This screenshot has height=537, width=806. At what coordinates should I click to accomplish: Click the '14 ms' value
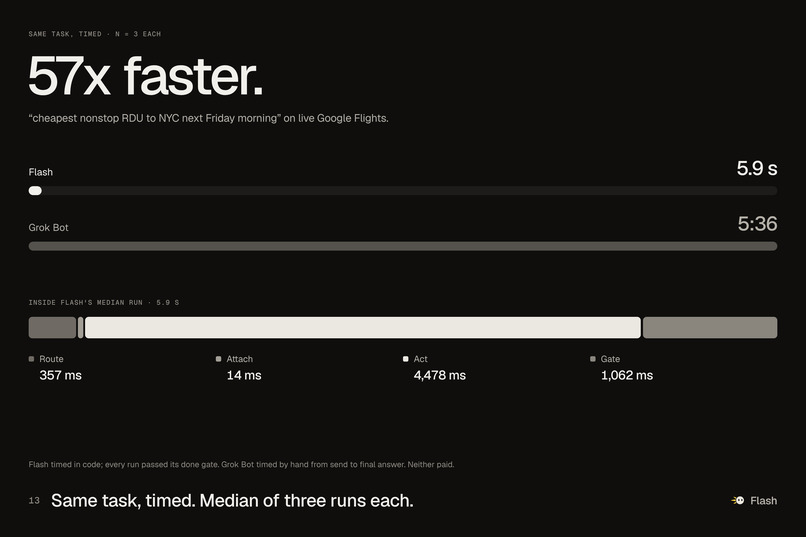point(244,375)
